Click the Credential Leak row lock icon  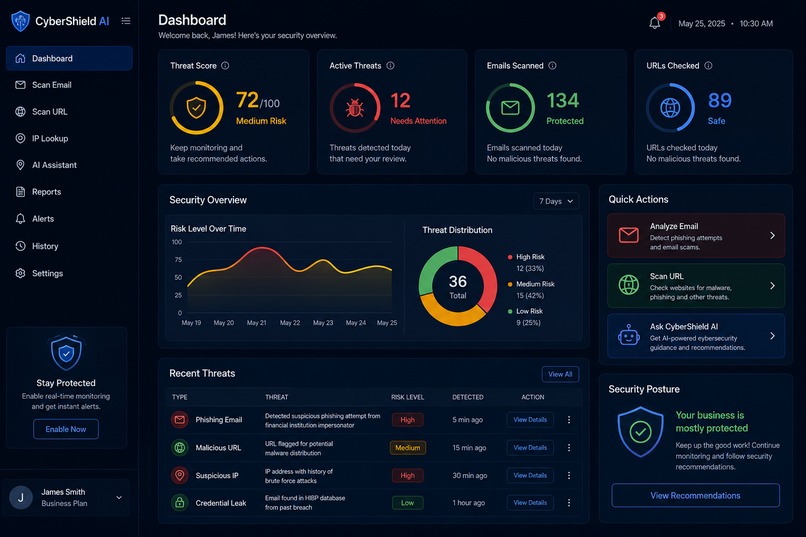(x=179, y=503)
